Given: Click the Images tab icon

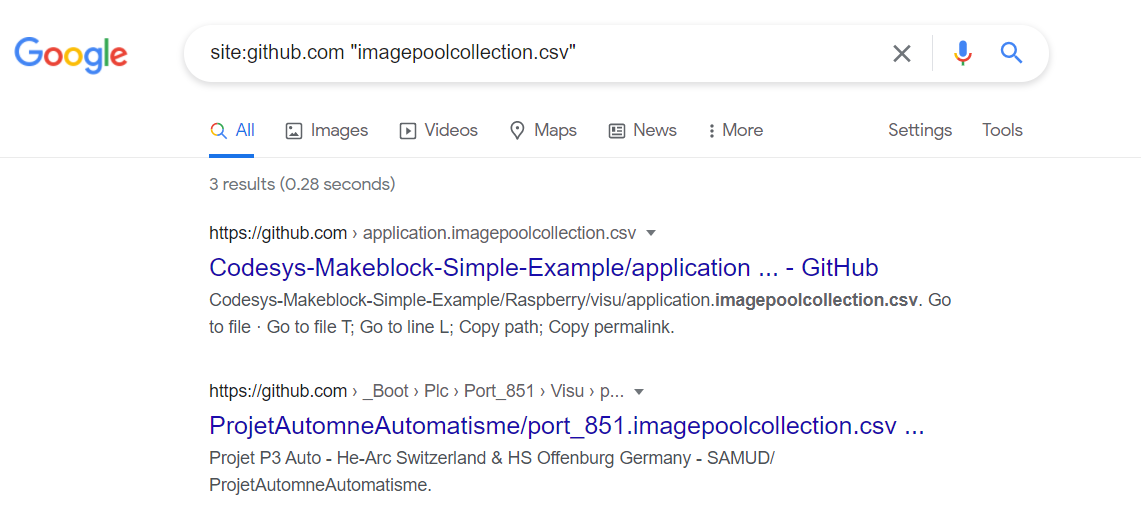Looking at the screenshot, I should [294, 131].
